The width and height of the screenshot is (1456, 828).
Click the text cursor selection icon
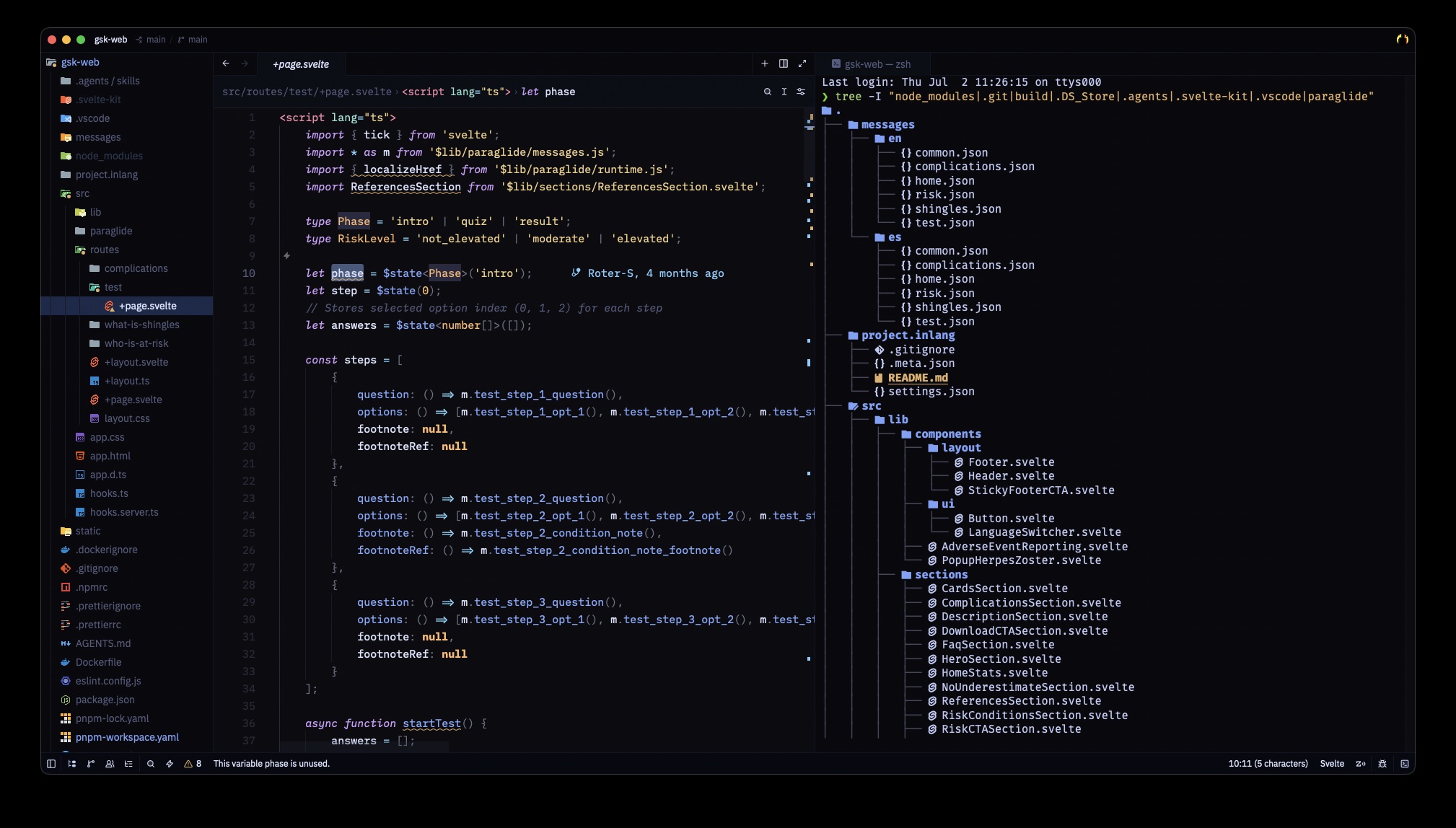[x=784, y=92]
